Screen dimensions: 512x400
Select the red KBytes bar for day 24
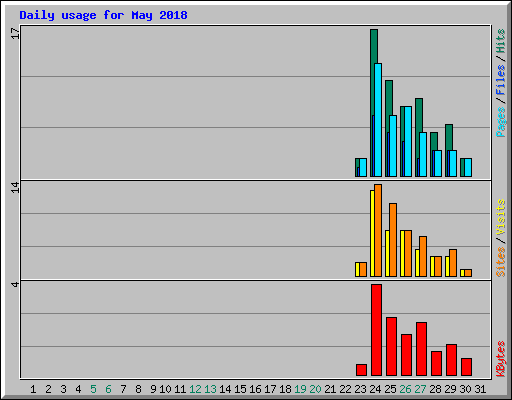pyautogui.click(x=376, y=330)
